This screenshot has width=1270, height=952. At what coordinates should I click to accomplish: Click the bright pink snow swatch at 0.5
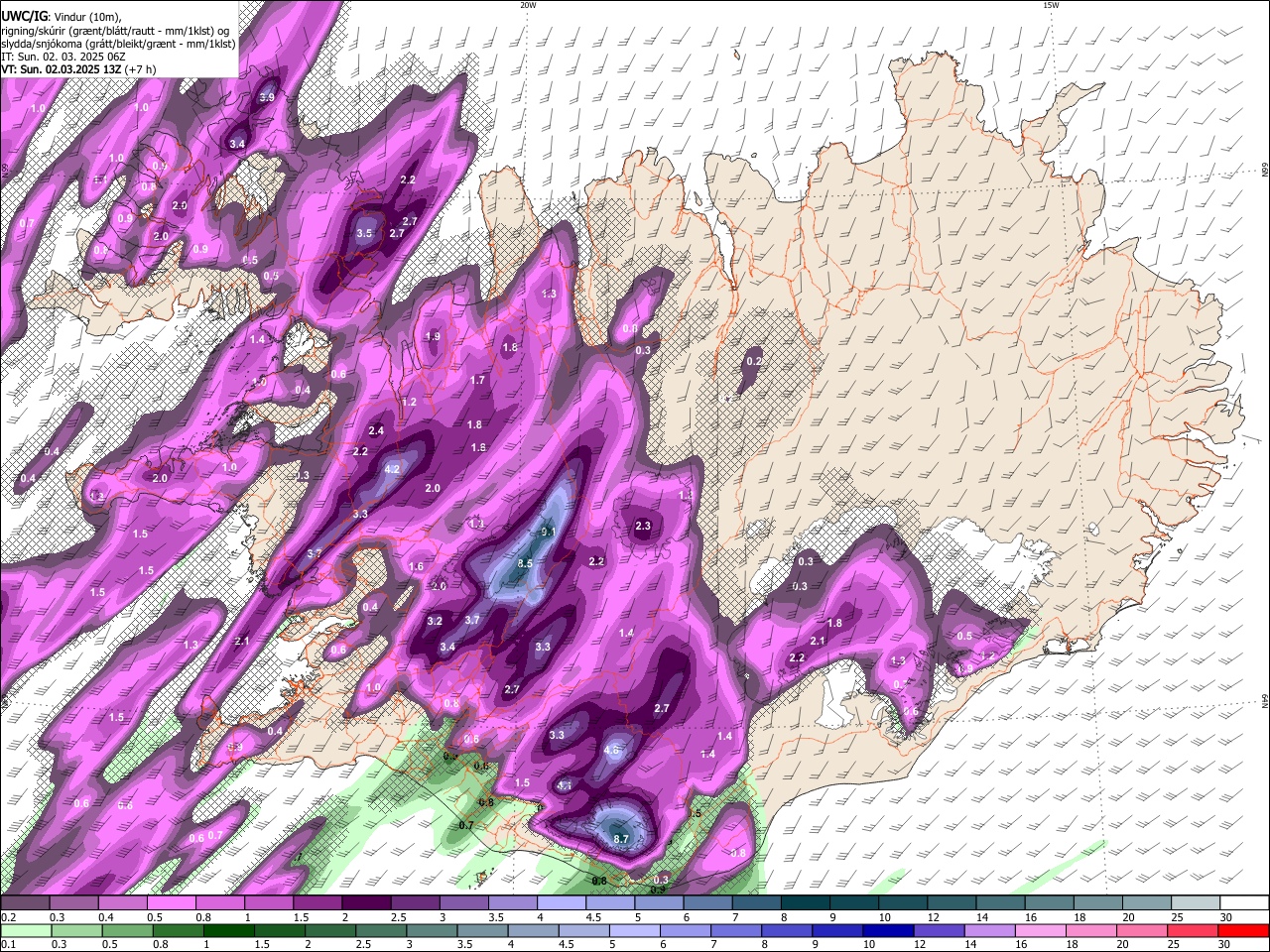coord(173,902)
